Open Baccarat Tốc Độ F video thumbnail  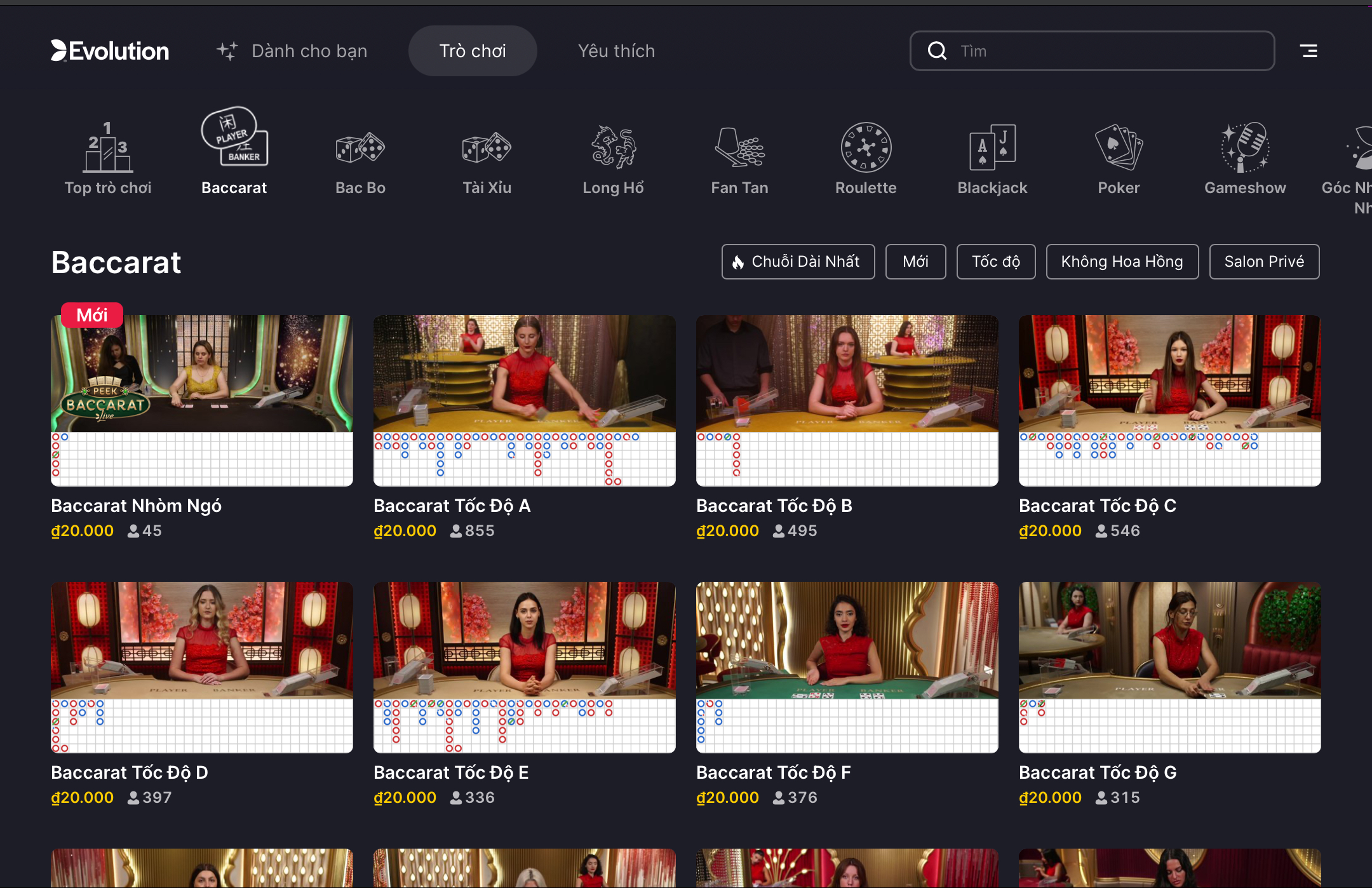(x=847, y=640)
